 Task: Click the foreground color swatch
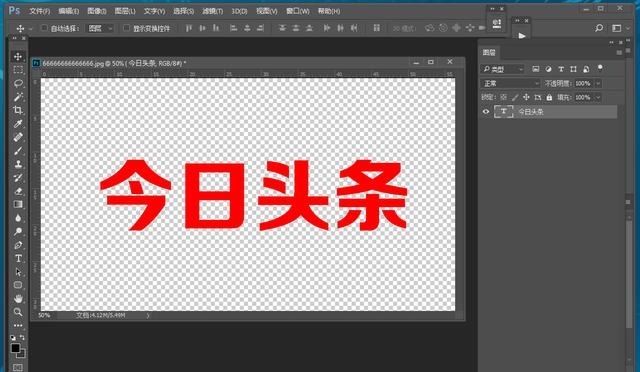15,348
